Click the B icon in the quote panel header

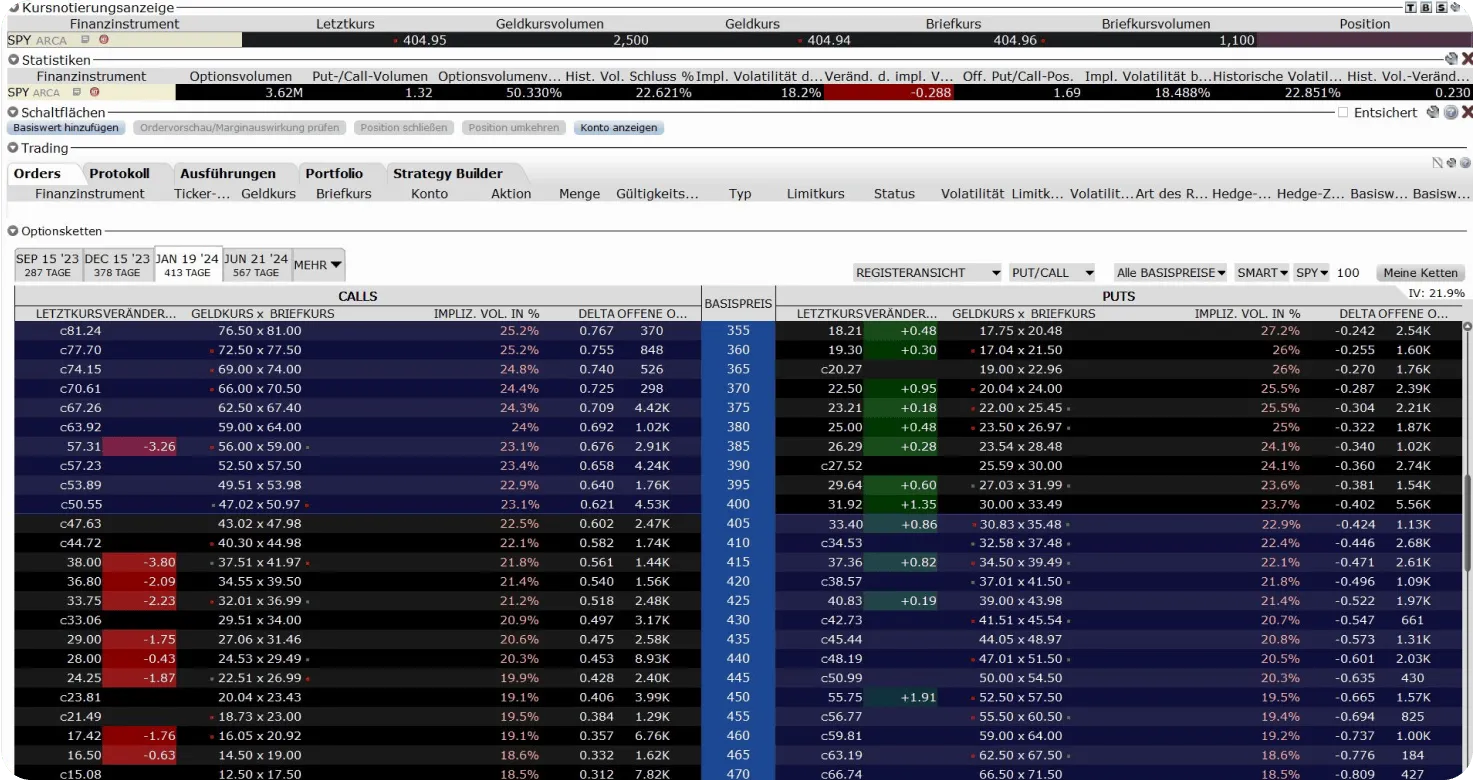[1426, 8]
